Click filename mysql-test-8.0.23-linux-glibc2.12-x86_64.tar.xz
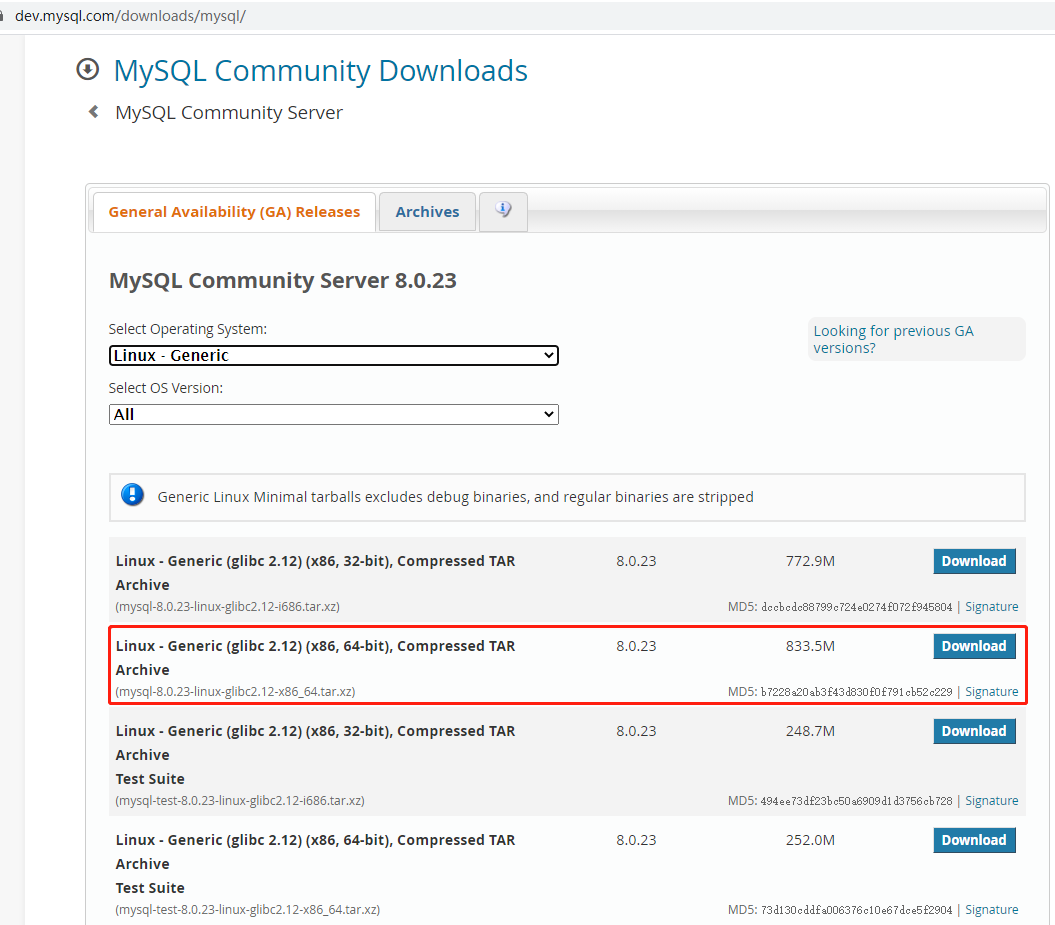This screenshot has height=925, width=1055. 248,910
